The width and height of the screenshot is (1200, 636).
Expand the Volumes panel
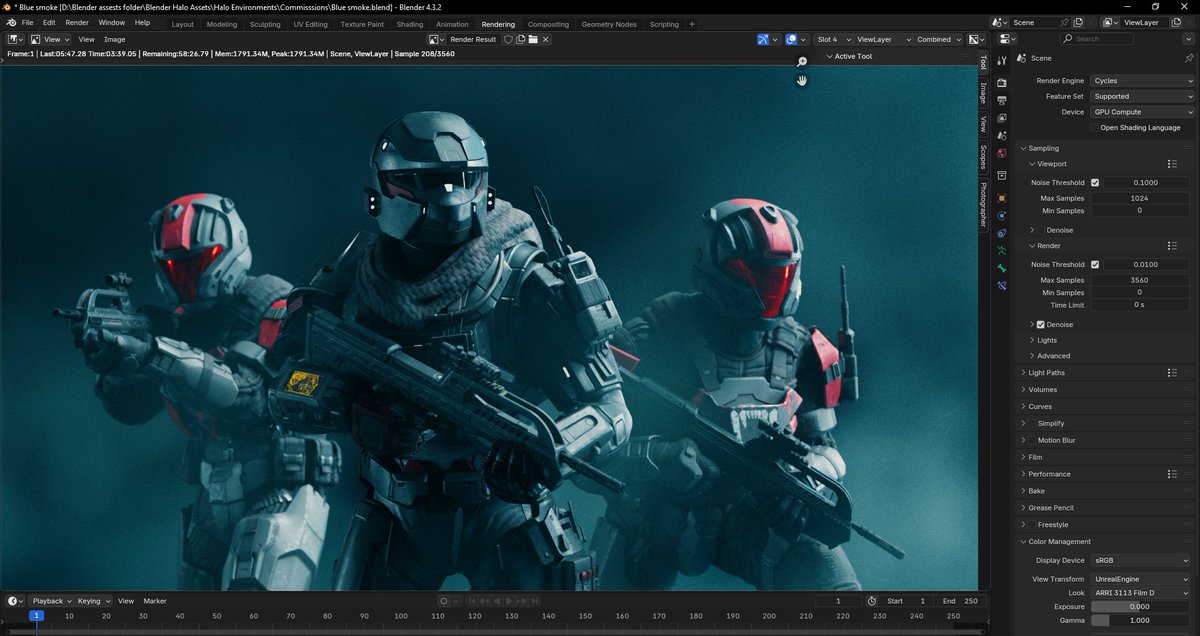1042,390
